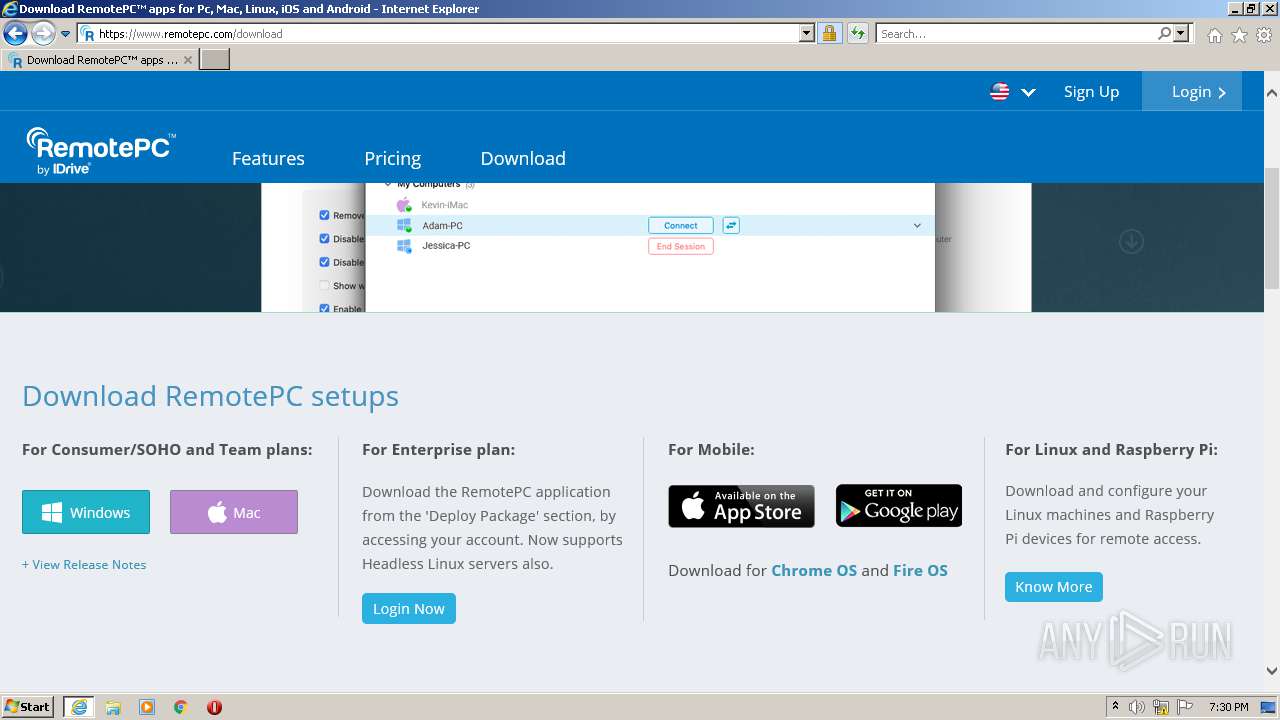Viewport: 1280px width, 720px height.
Task: Open the Features menu item
Action: click(268, 158)
